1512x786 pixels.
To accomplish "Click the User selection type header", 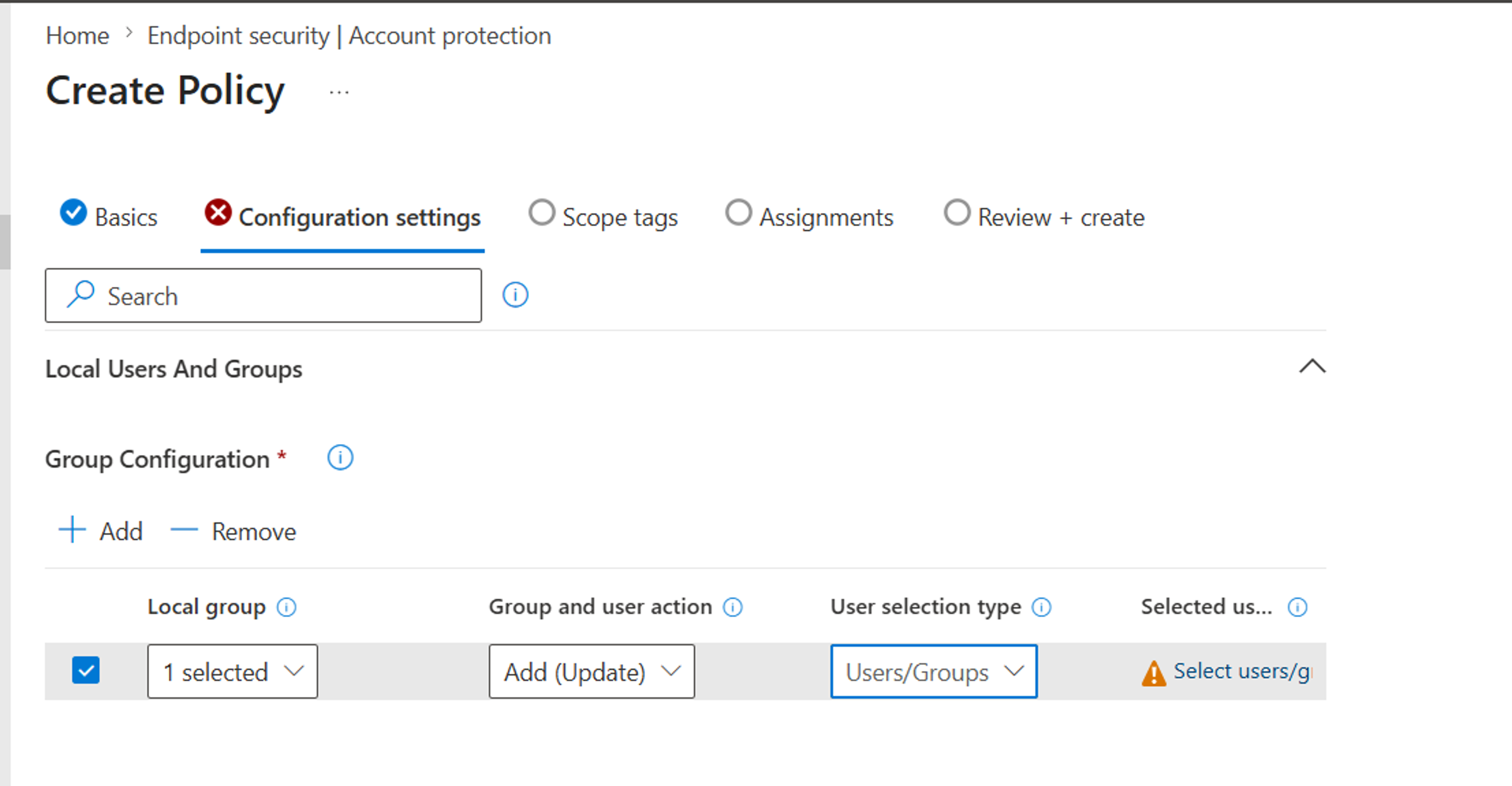I will click(926, 607).
